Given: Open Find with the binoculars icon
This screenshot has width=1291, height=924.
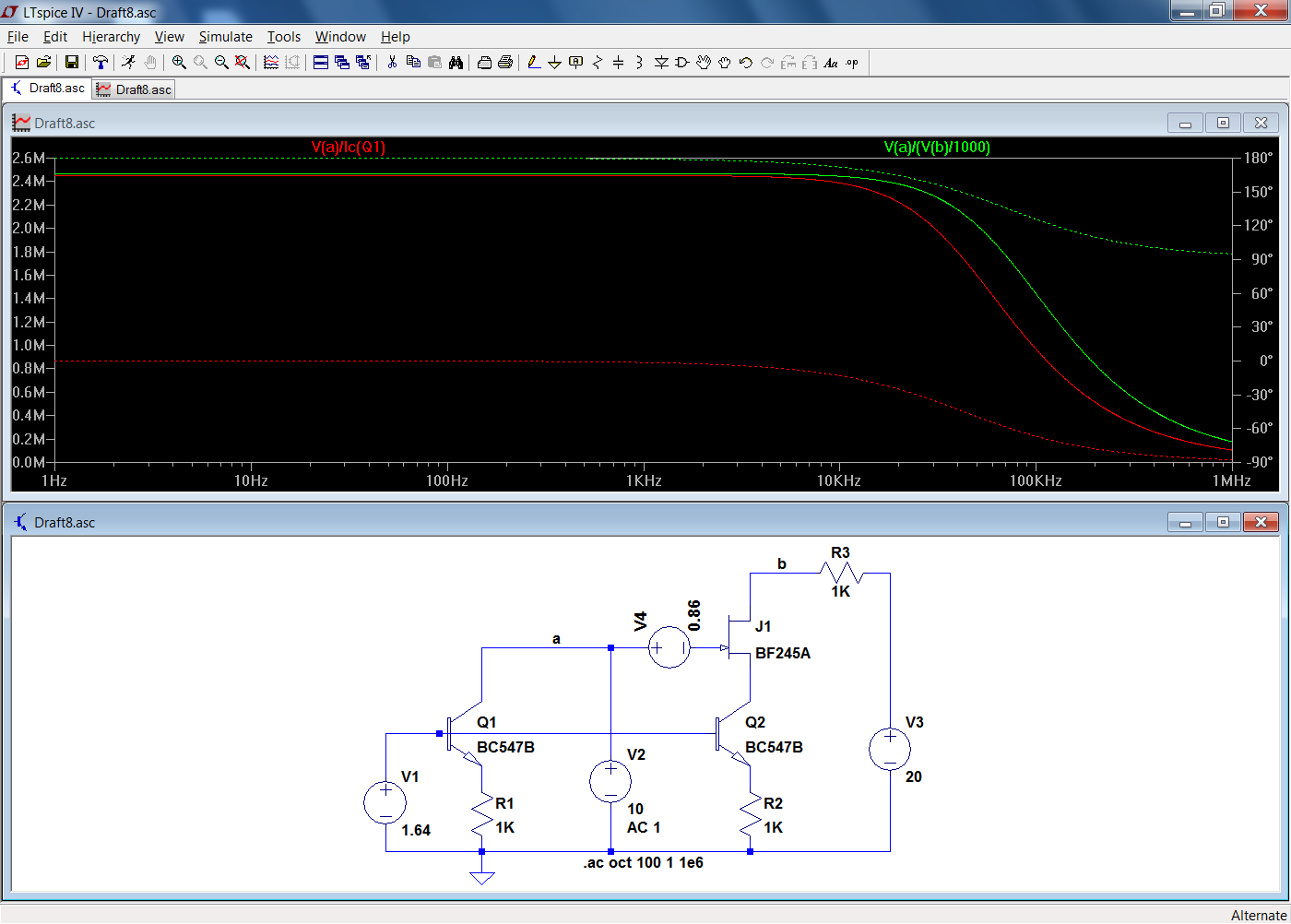Looking at the screenshot, I should (x=456, y=62).
